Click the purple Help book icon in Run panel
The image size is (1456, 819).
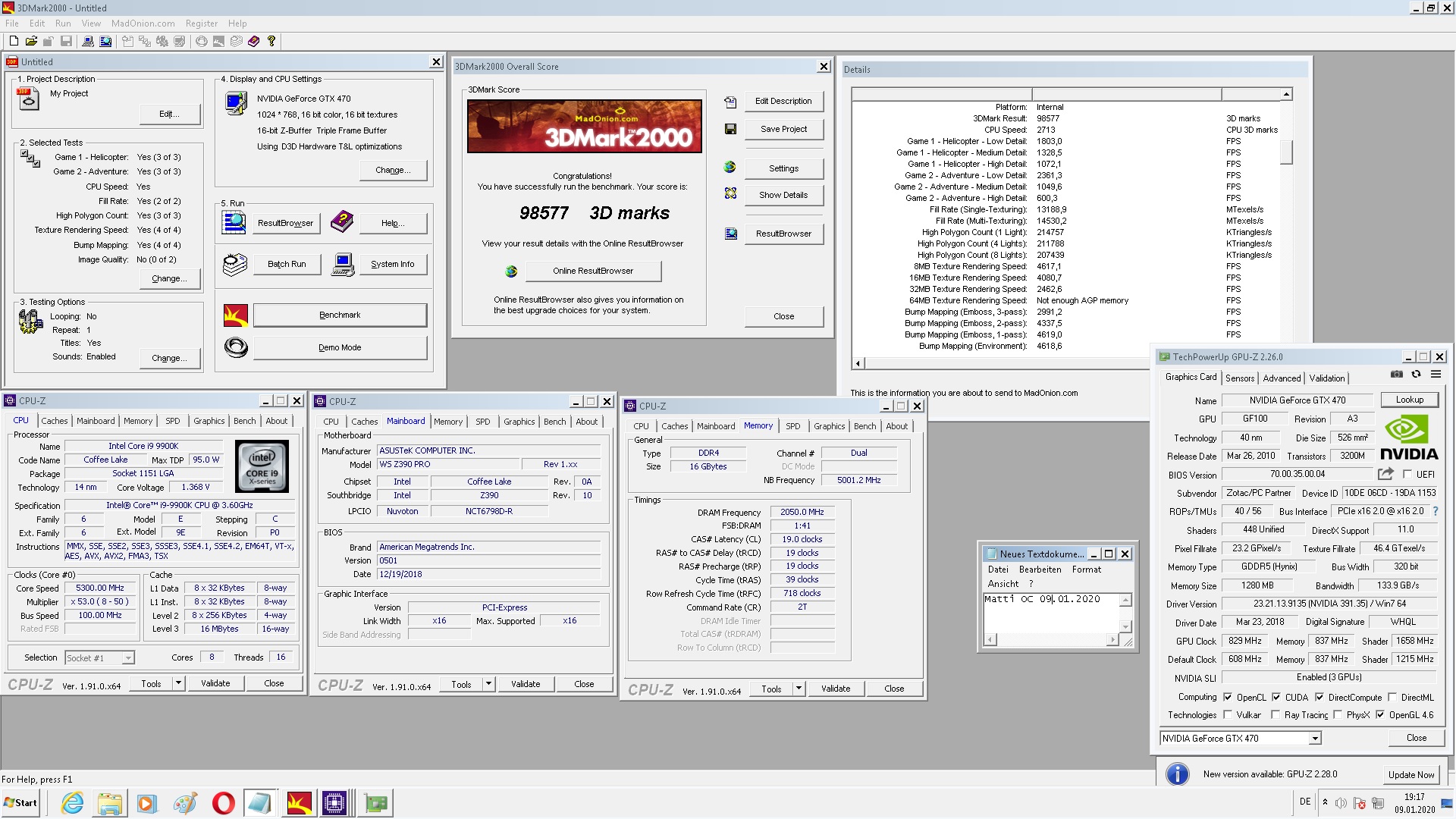pyautogui.click(x=342, y=221)
